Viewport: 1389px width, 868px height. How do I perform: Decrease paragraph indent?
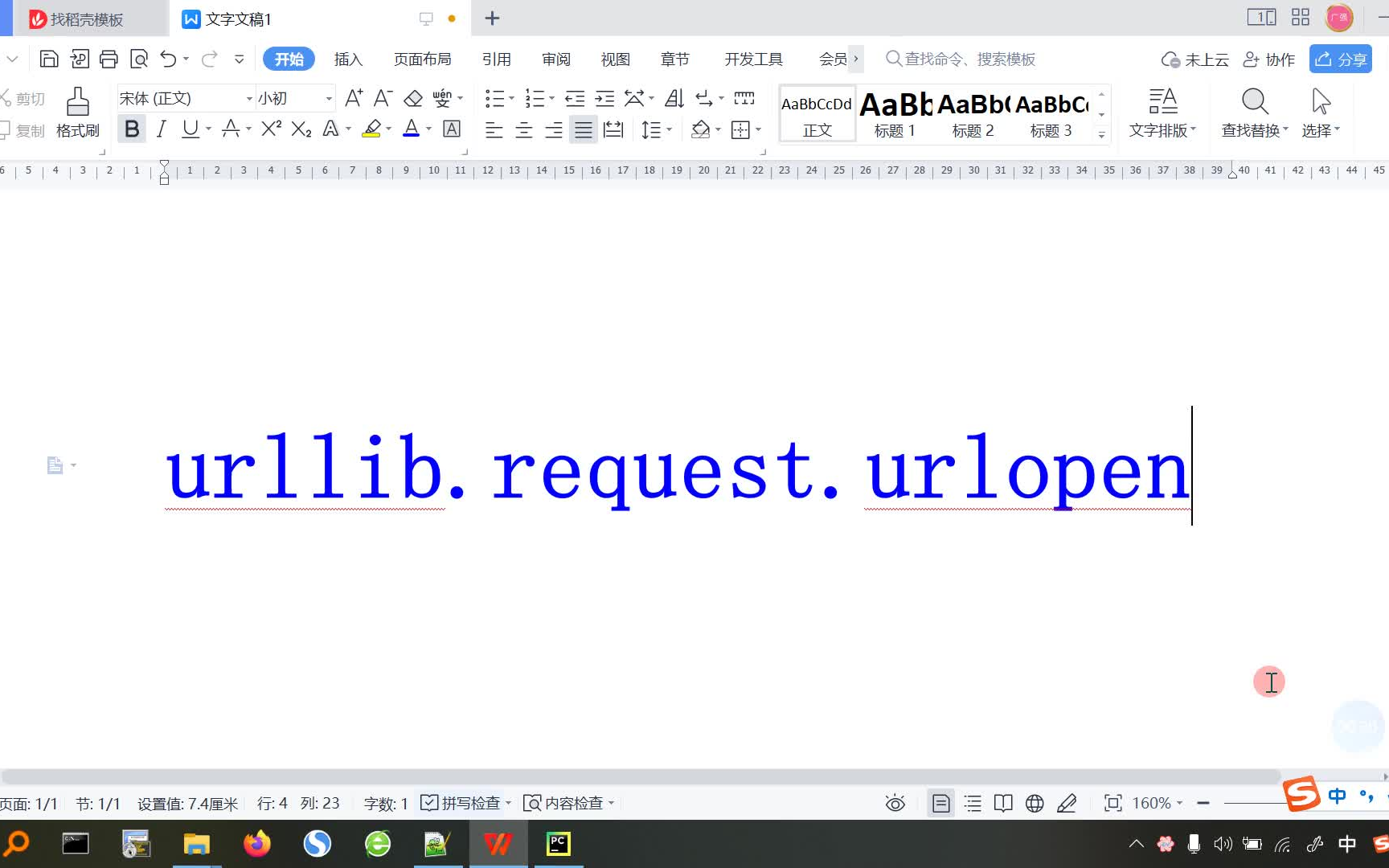pos(575,98)
